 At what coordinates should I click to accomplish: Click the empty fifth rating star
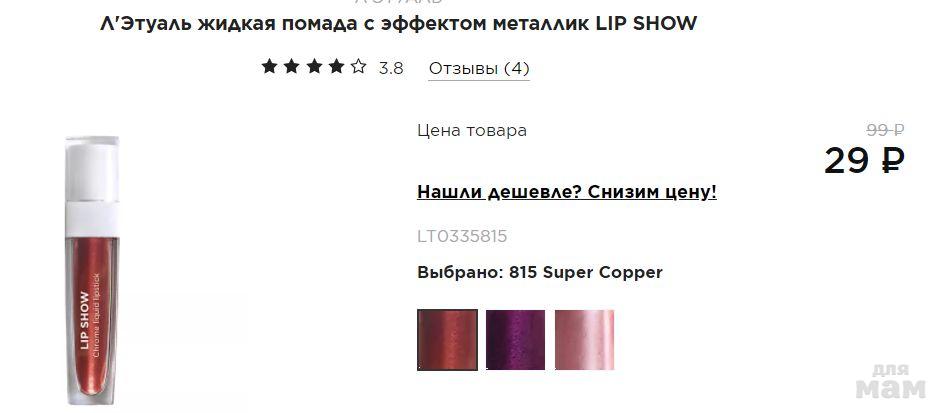point(359,67)
